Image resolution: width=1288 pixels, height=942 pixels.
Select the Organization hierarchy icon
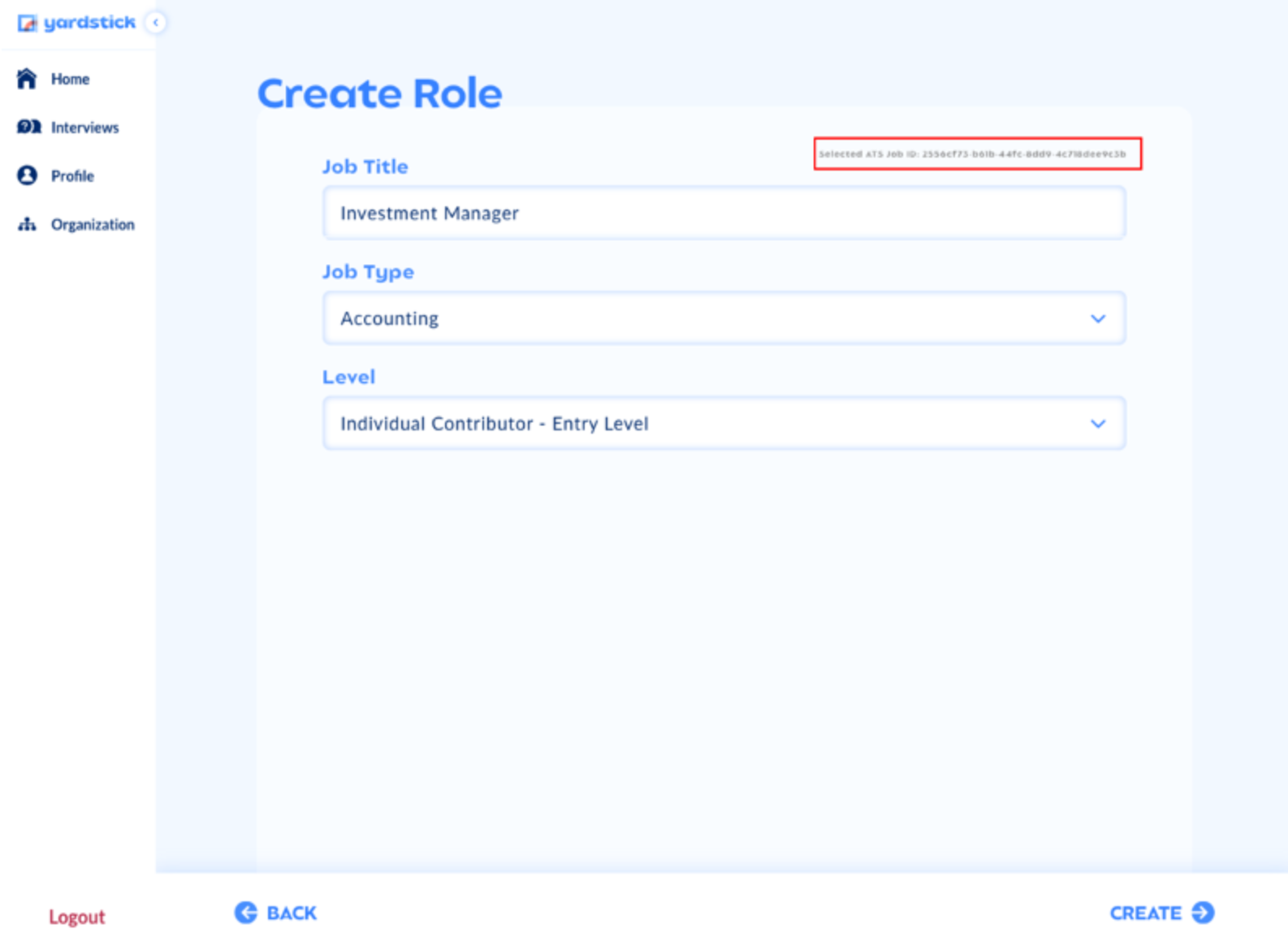[27, 224]
